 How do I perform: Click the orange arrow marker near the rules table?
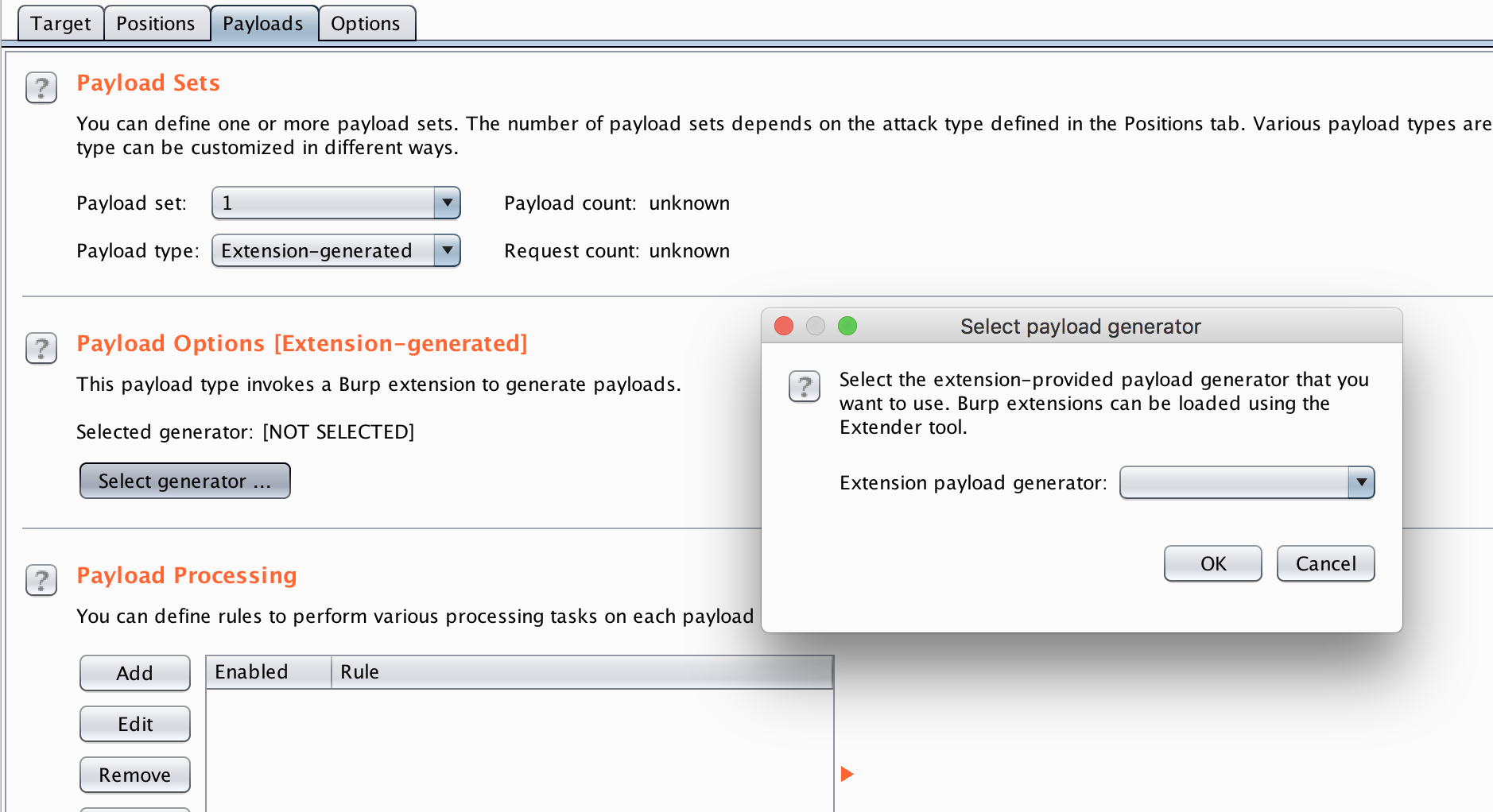pyautogui.click(x=846, y=772)
